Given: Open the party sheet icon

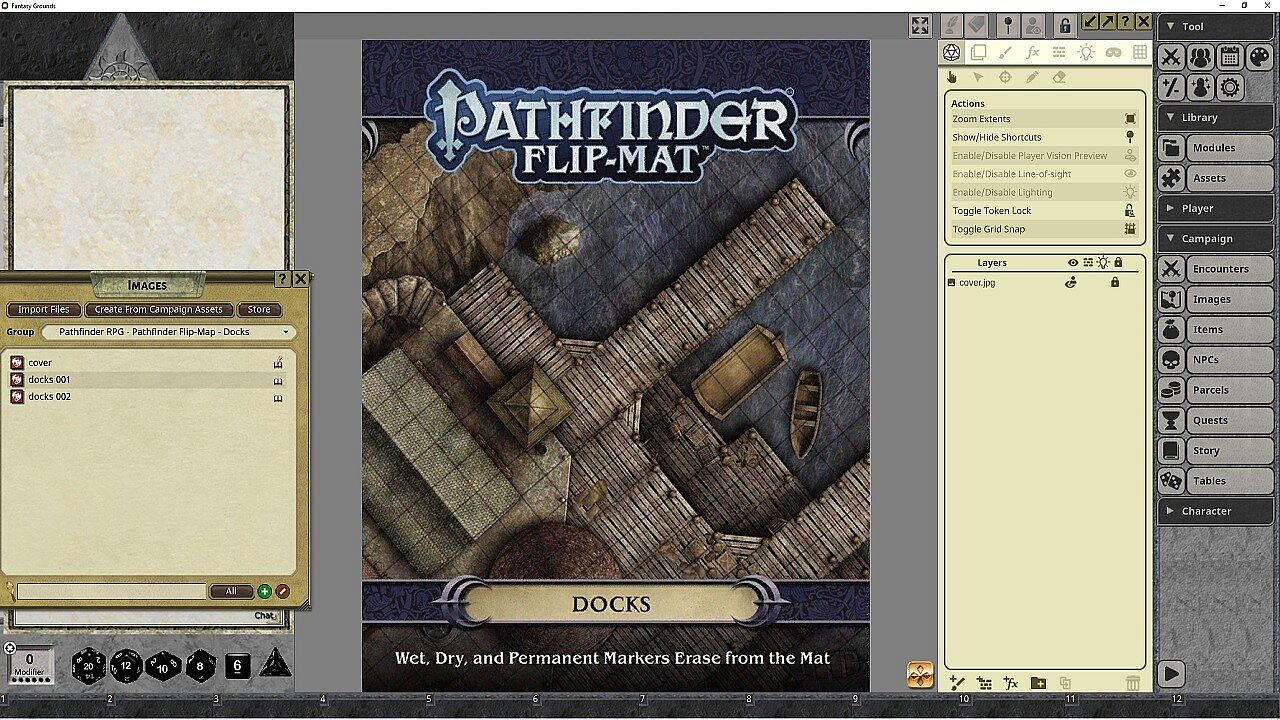Looking at the screenshot, I should point(1200,58).
